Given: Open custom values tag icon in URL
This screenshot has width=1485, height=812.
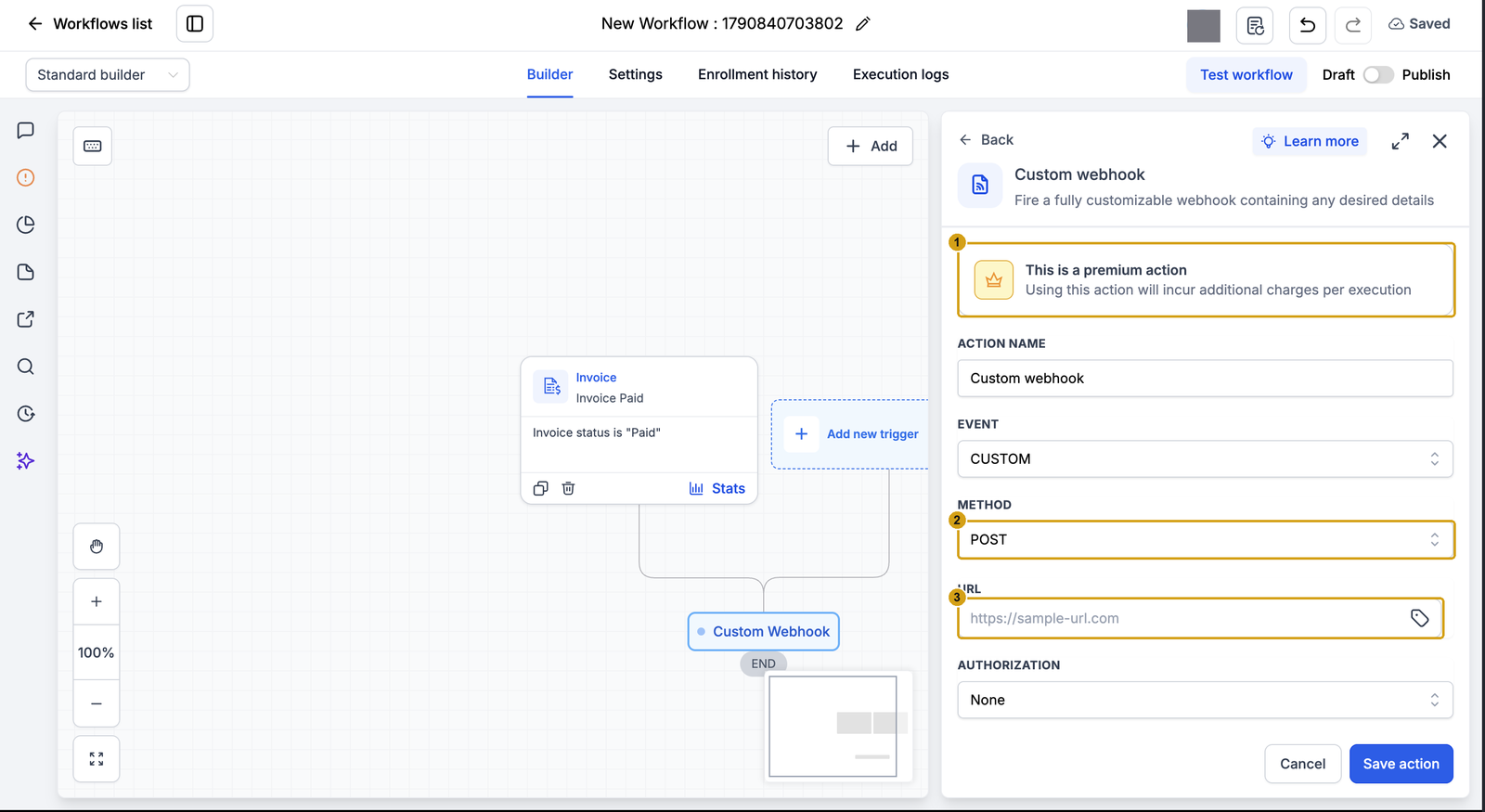Looking at the screenshot, I should (1420, 618).
